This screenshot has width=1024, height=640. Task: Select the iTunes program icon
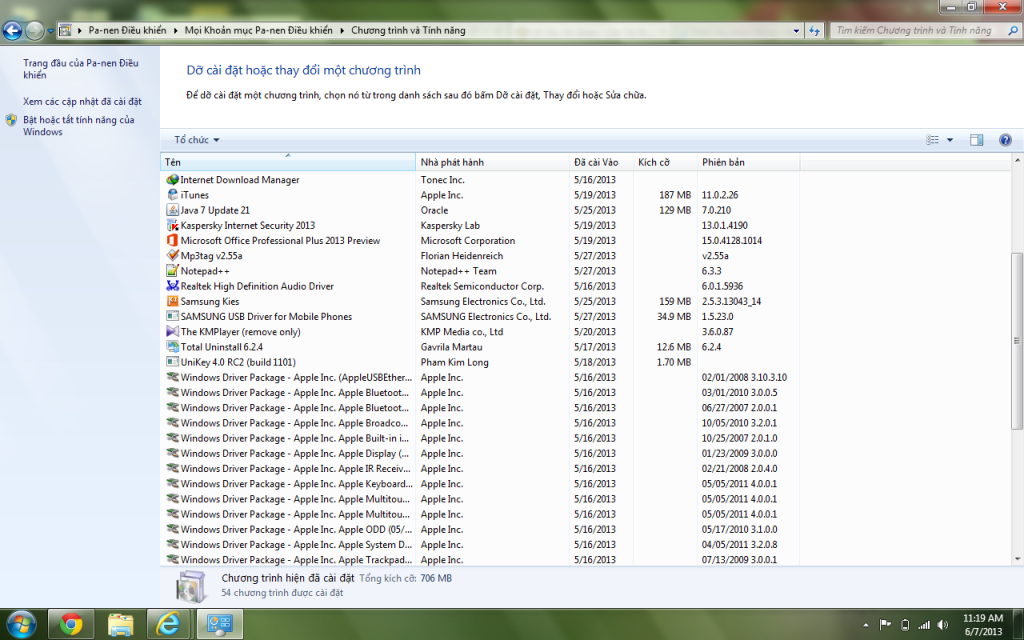[172, 195]
